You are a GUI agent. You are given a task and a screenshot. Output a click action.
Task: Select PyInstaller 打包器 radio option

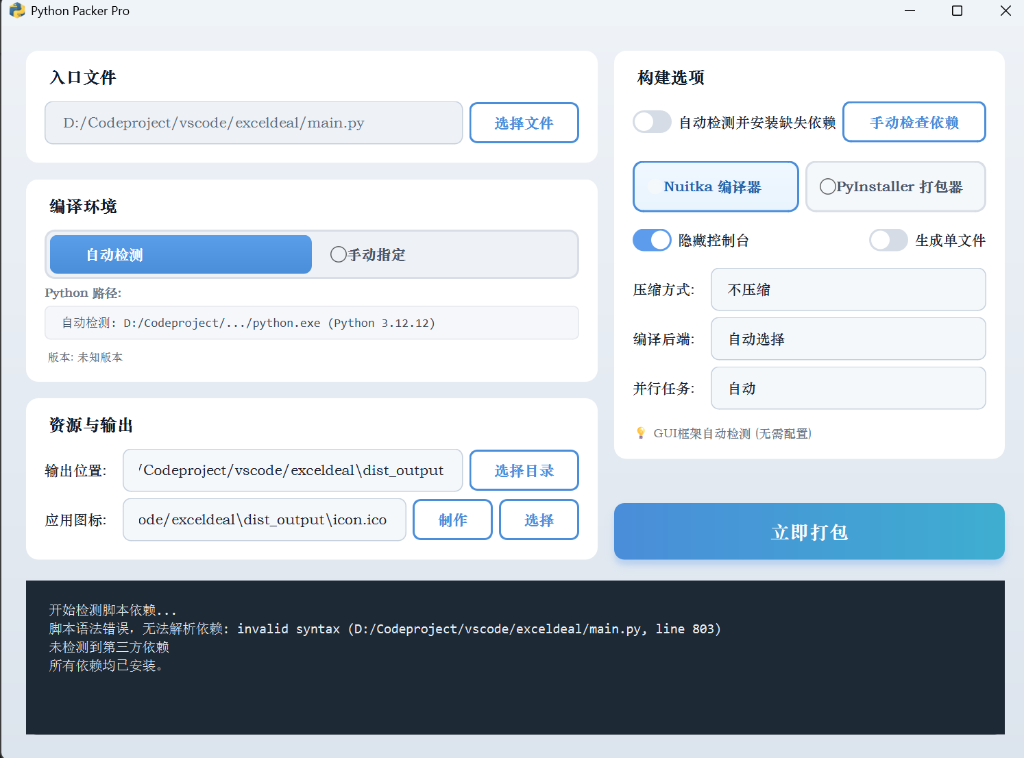pos(895,187)
